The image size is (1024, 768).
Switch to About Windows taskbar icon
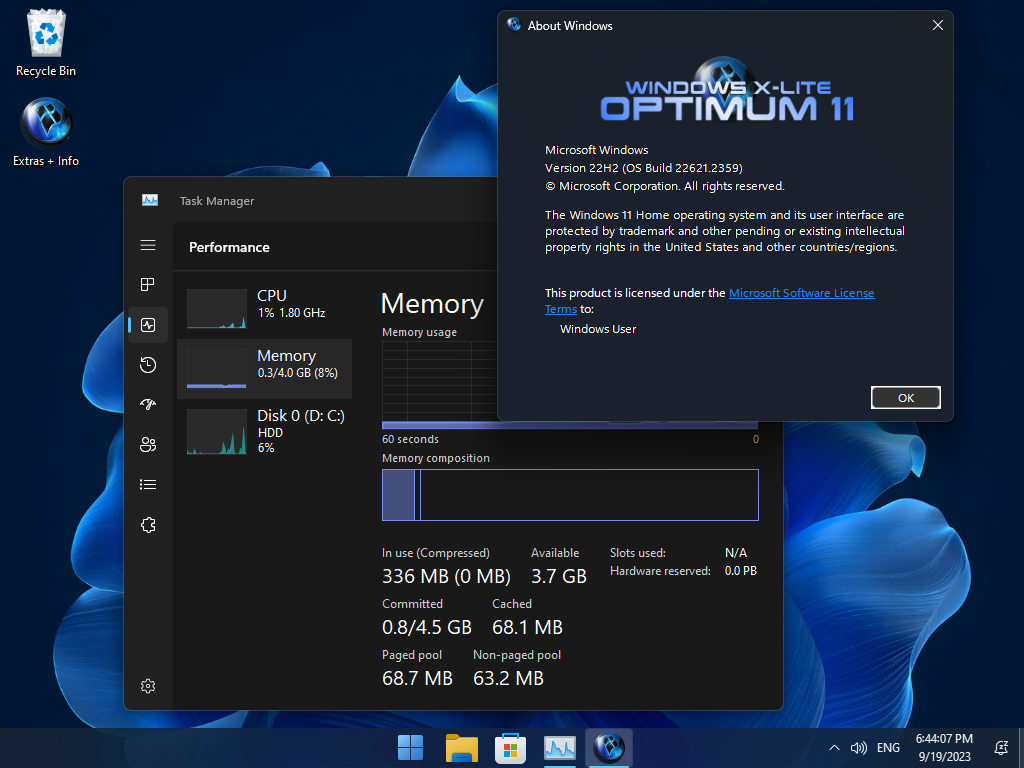click(609, 748)
